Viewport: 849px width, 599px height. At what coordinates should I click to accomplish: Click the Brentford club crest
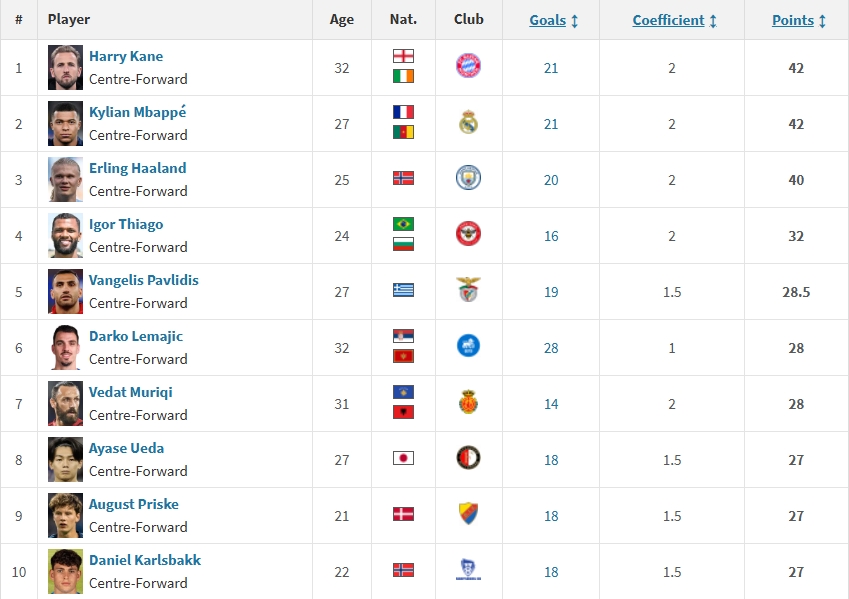tap(468, 235)
